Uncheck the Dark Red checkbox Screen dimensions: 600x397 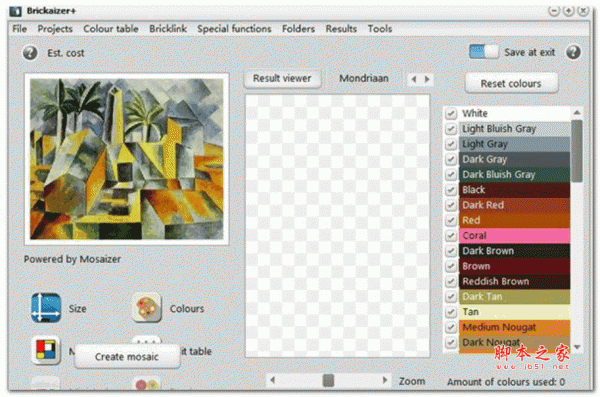coord(451,205)
